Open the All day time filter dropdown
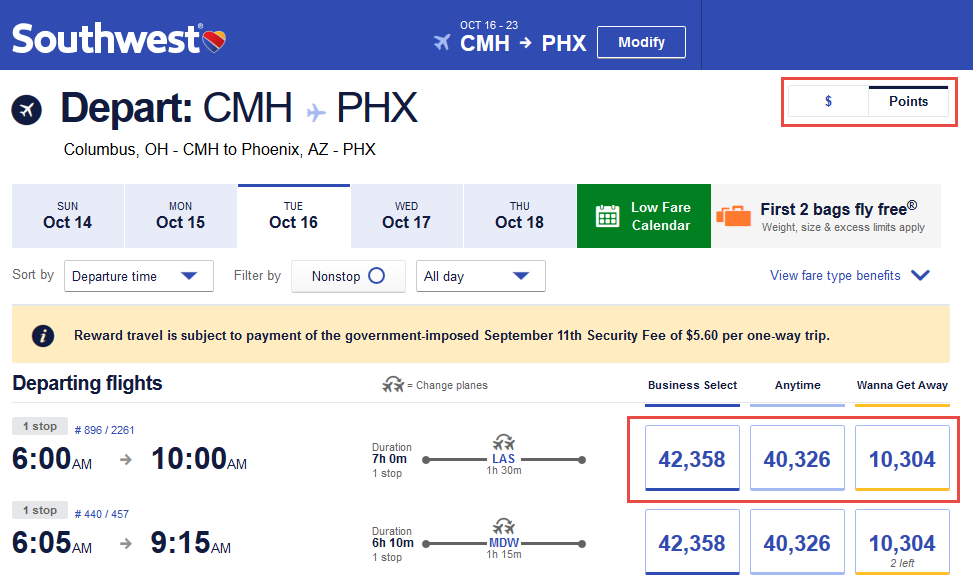 481,276
